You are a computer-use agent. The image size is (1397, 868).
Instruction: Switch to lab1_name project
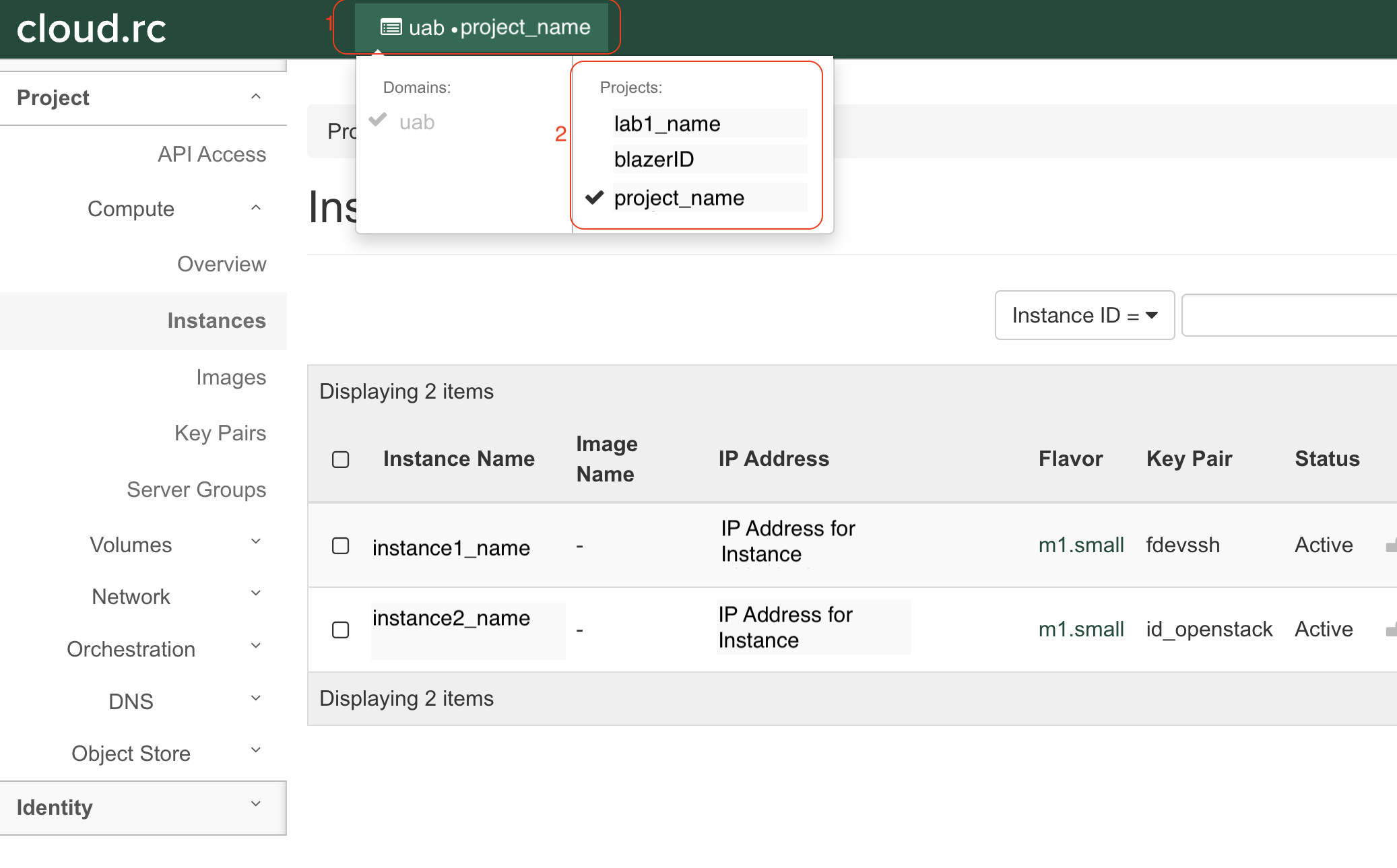[x=667, y=124]
